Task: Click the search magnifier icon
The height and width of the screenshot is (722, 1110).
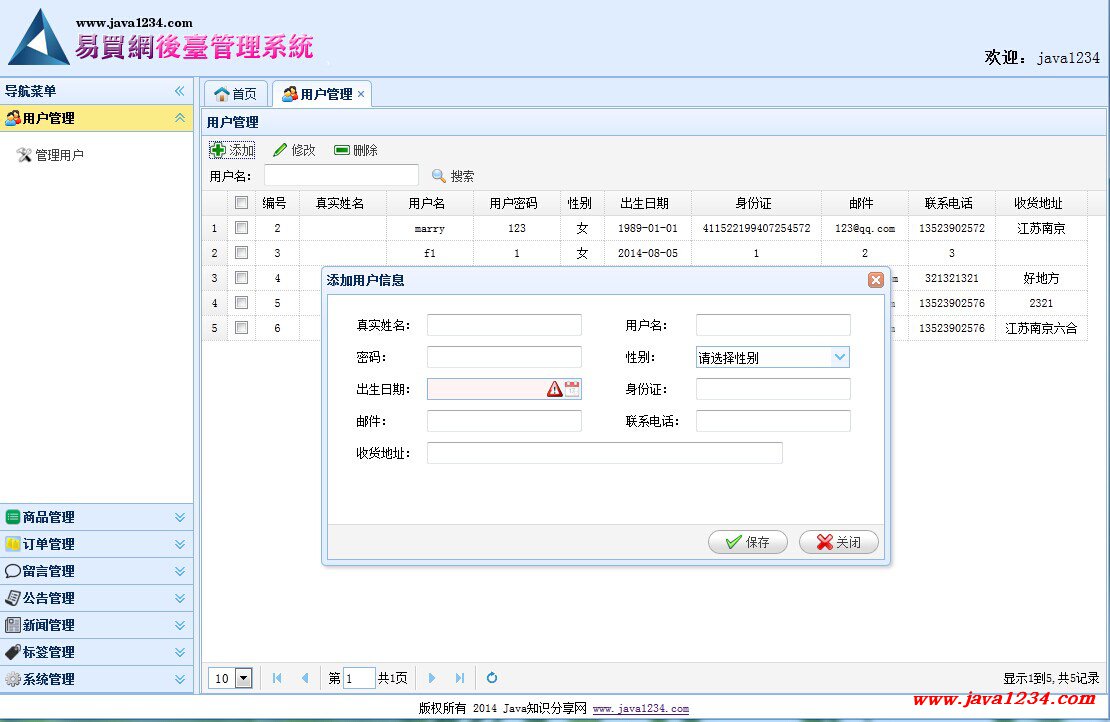Action: [x=438, y=176]
